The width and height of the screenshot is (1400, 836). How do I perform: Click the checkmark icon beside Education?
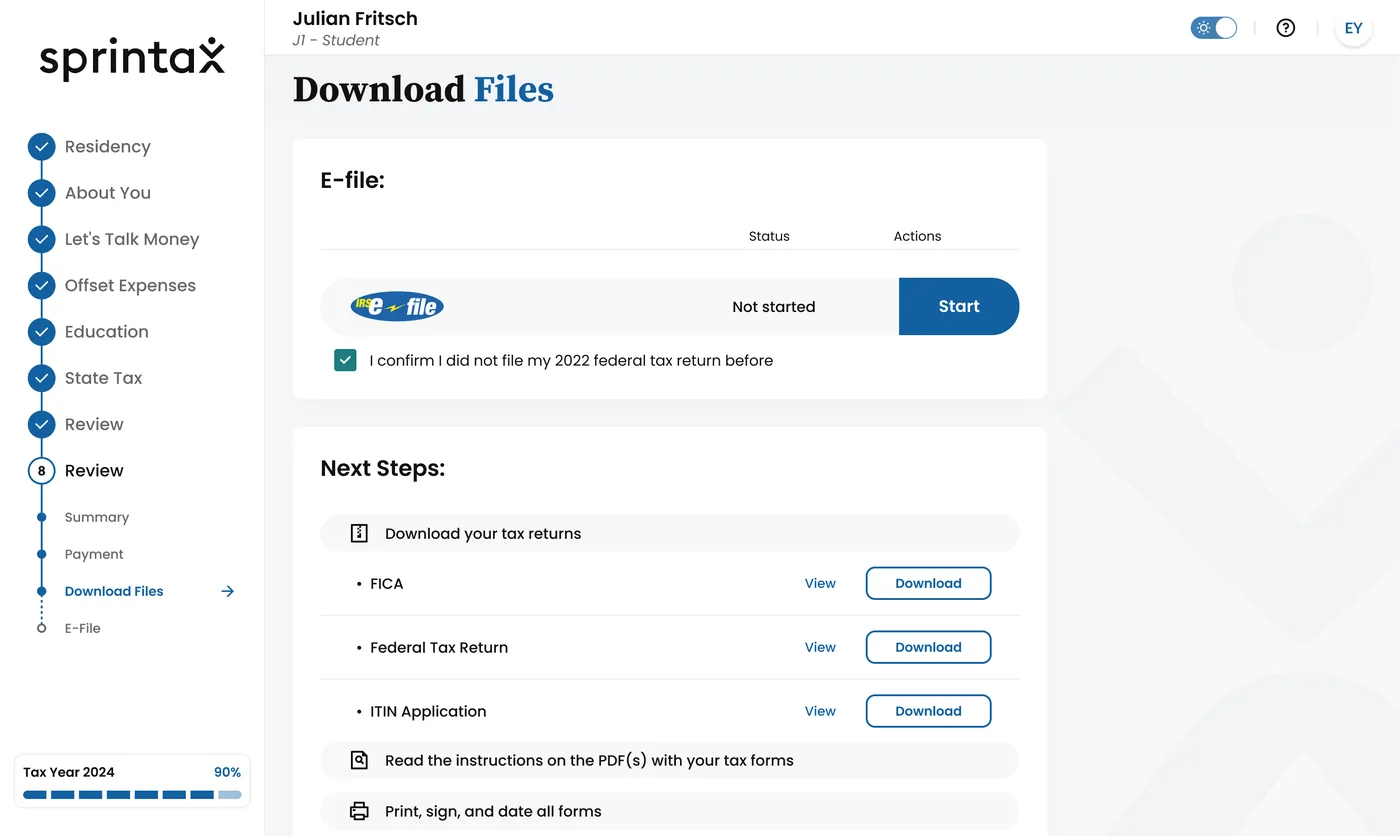pos(41,332)
